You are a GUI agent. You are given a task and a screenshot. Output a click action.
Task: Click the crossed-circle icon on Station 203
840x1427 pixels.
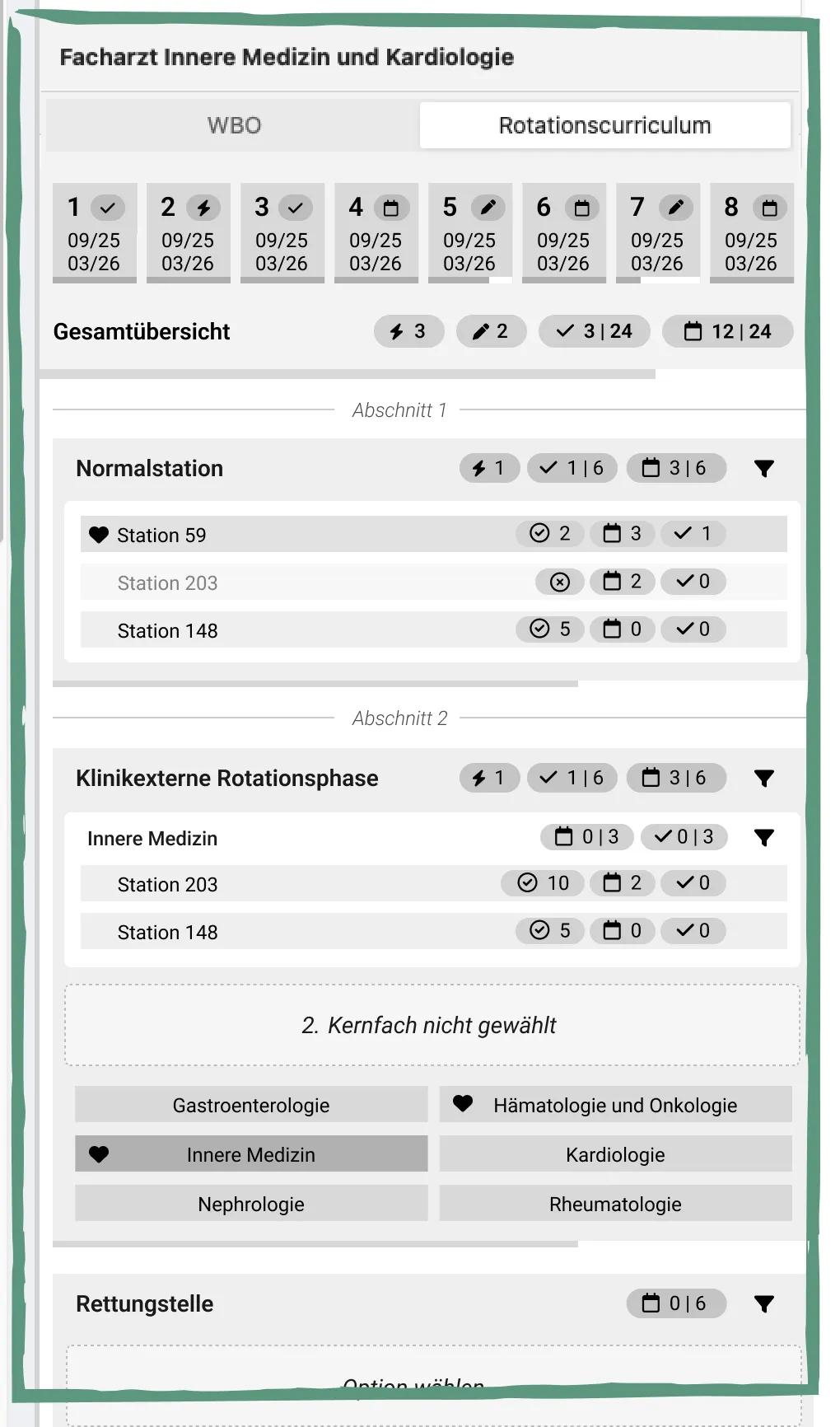(560, 582)
